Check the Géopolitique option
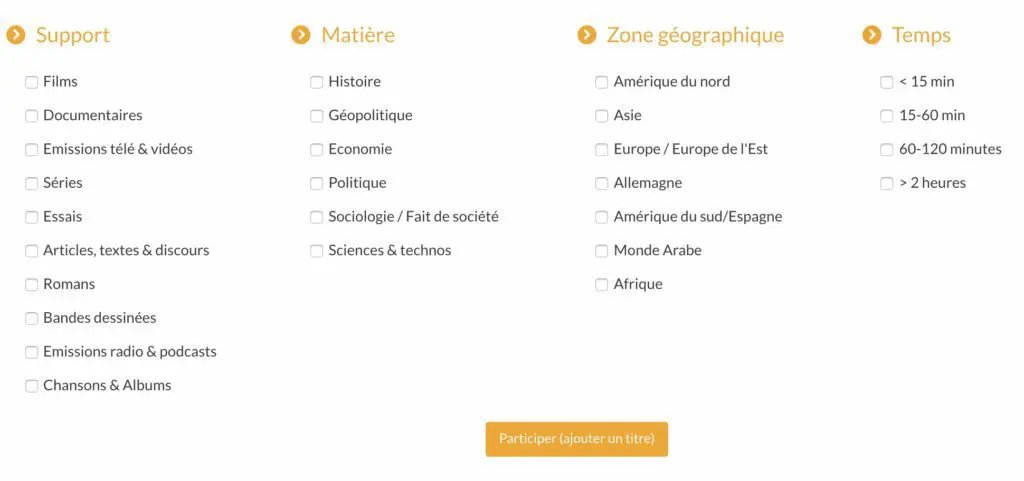The image size is (1024, 481). pos(317,116)
